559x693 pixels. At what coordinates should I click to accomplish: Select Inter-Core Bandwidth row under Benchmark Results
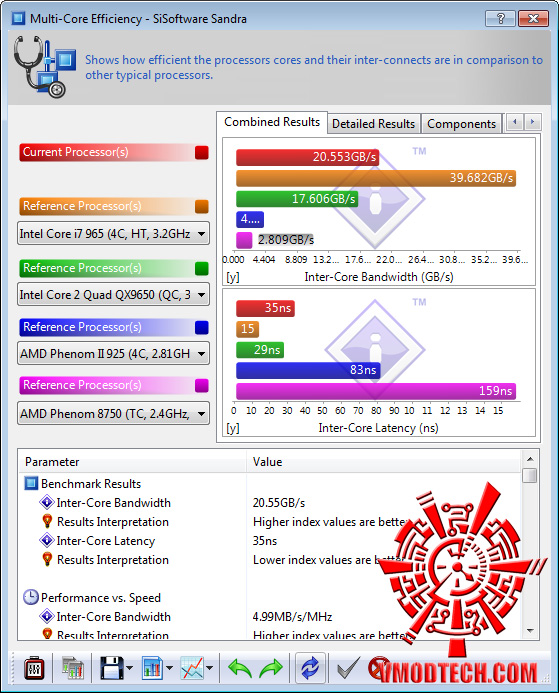click(113, 503)
